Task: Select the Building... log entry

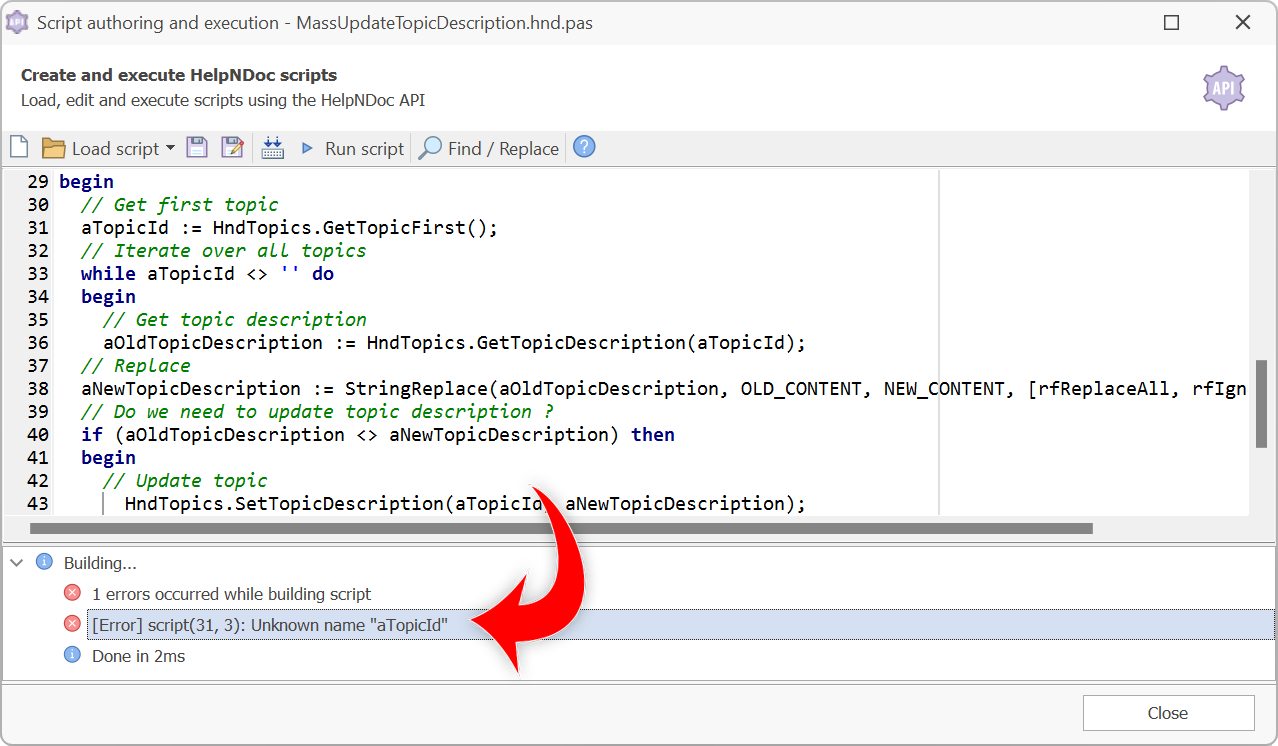Action: (x=100, y=563)
